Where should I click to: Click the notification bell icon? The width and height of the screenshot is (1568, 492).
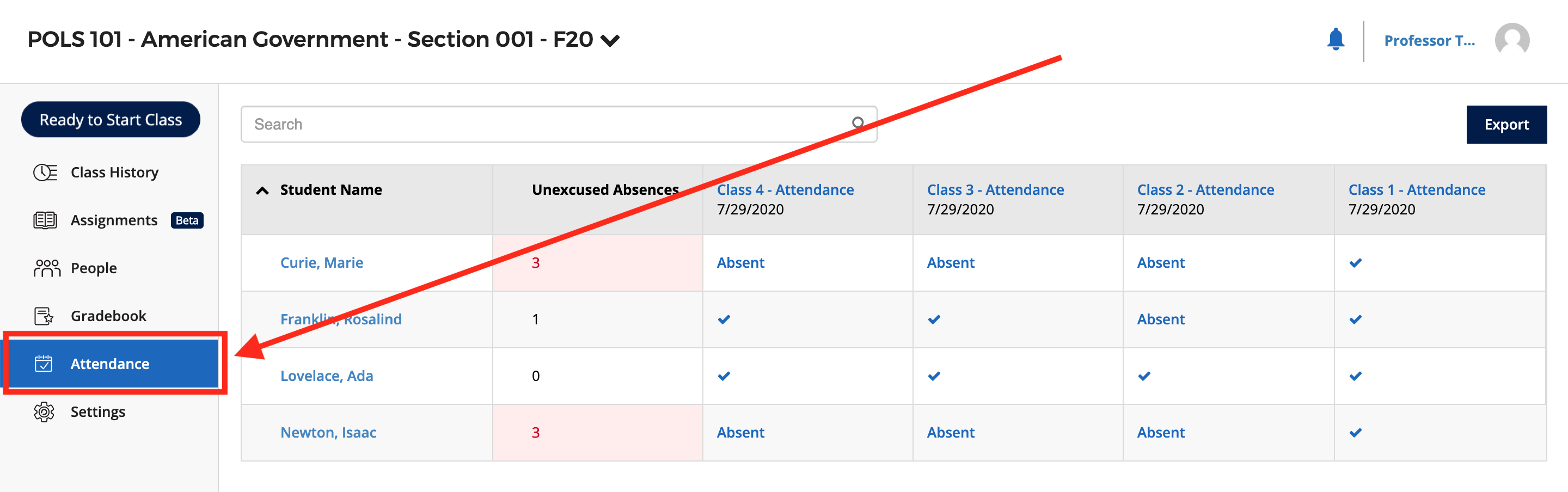coord(1336,39)
